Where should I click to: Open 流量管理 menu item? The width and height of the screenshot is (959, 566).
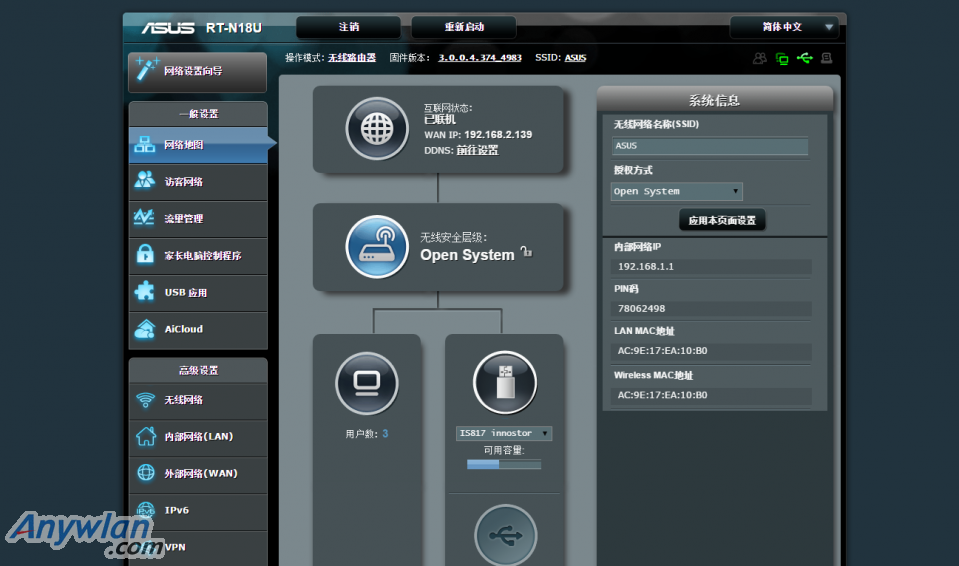coord(198,218)
